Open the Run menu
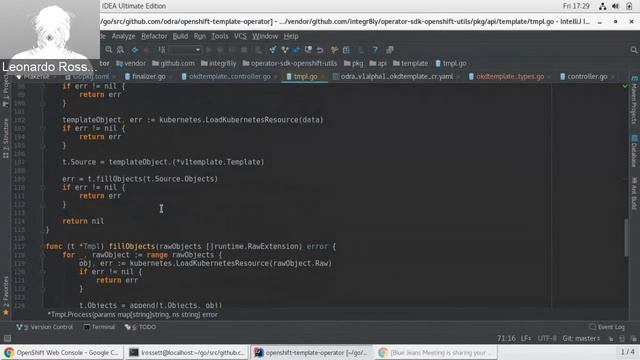Viewport: 640px width, 360px height. (200, 36)
